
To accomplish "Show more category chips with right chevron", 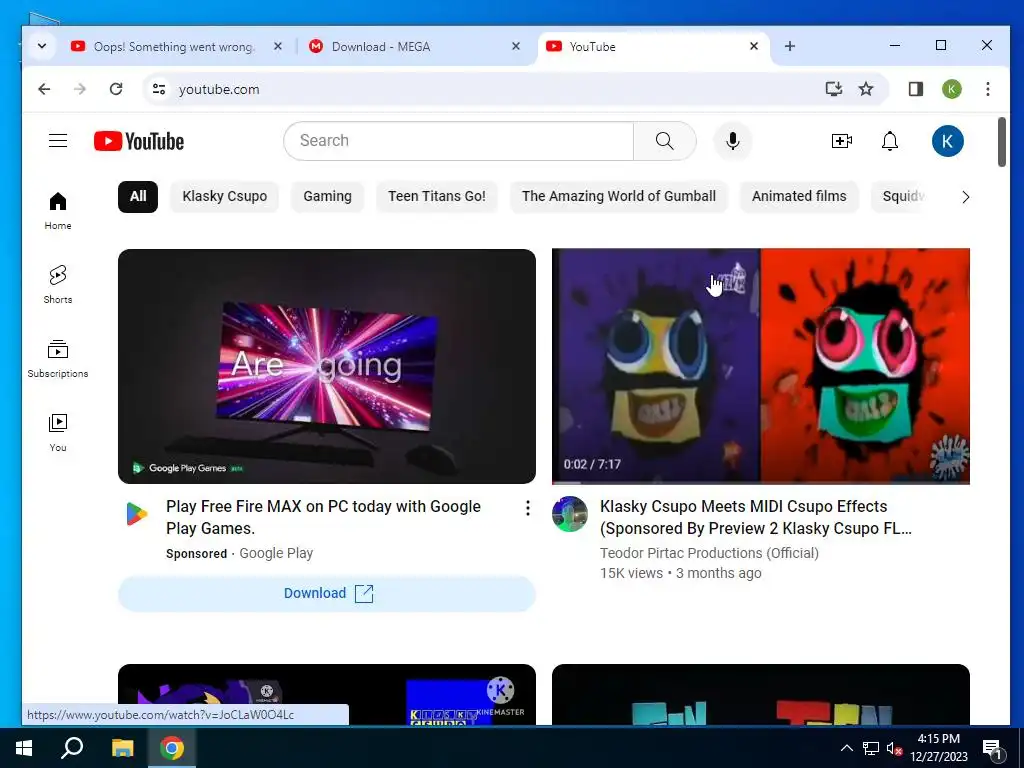I will pyautogui.click(x=965, y=197).
